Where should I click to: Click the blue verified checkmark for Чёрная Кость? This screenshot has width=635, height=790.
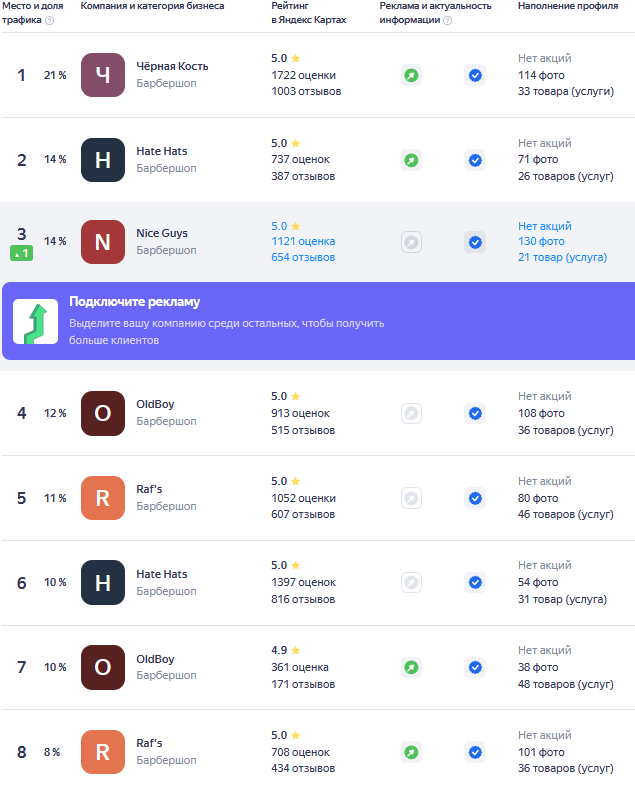tap(475, 75)
